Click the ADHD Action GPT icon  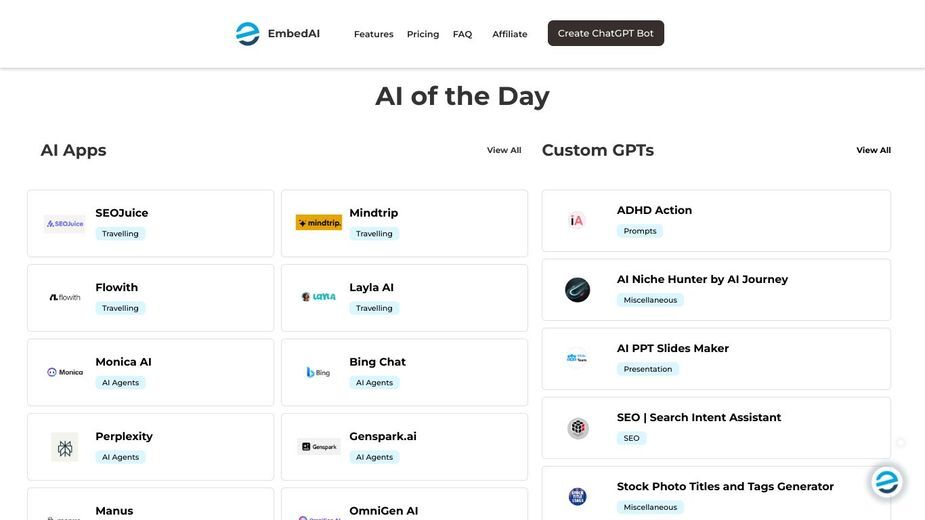577,221
